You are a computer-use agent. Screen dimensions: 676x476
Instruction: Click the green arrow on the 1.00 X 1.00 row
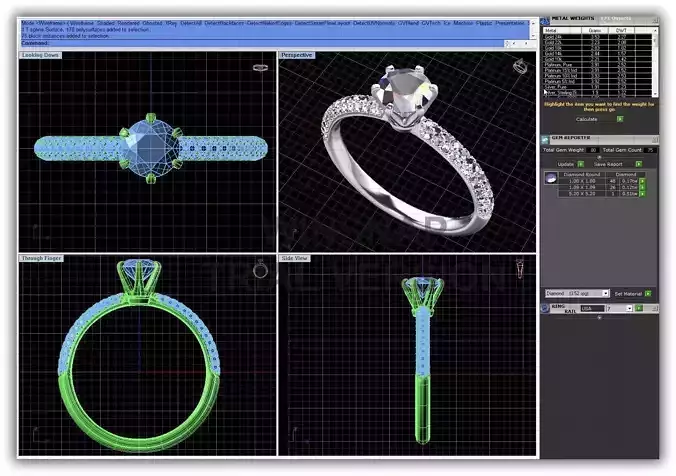[642, 182]
